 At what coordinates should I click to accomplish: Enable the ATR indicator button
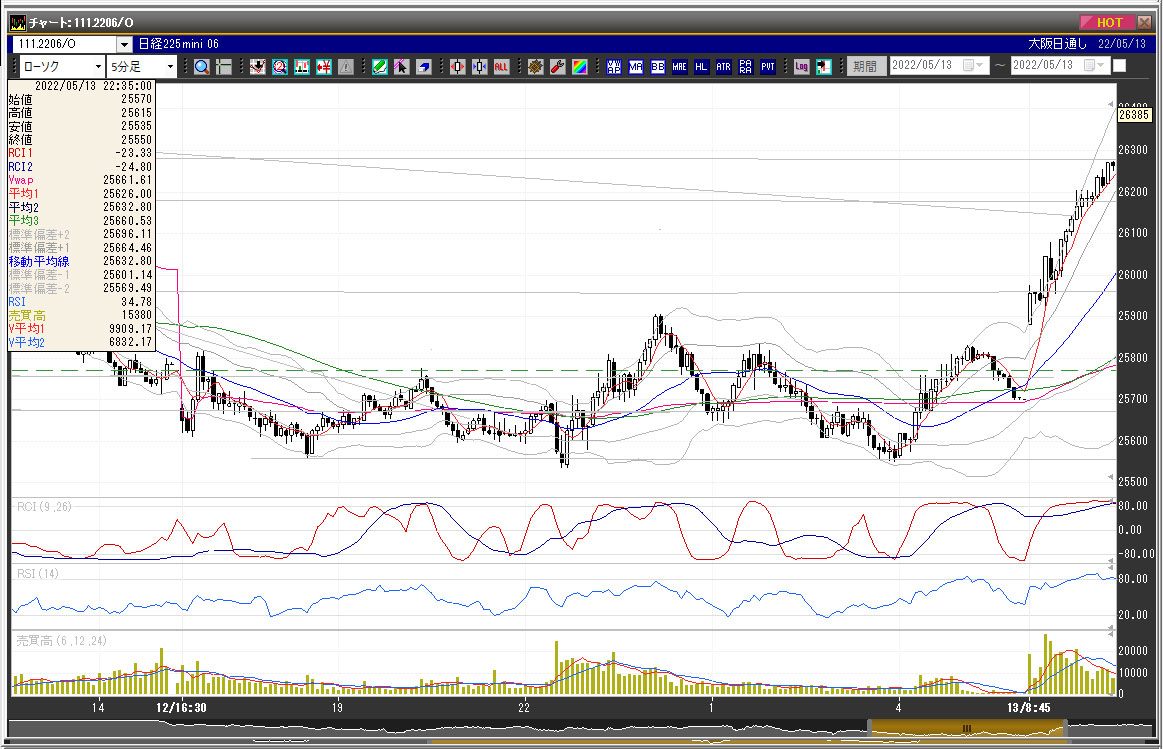pos(723,67)
